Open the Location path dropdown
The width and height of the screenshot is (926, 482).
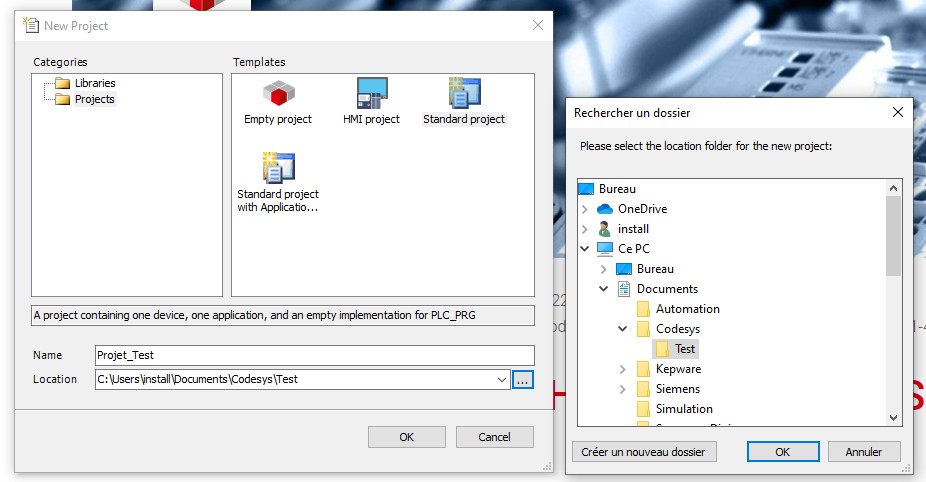tap(501, 380)
